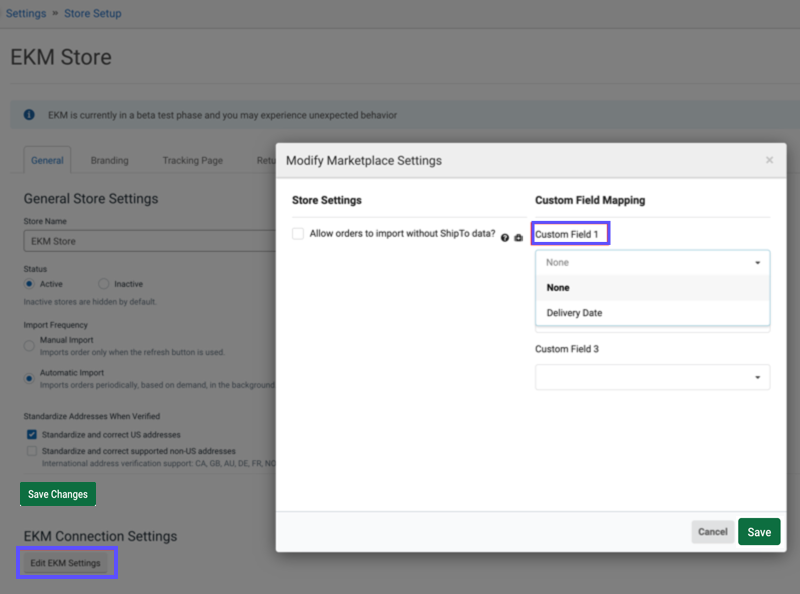The width and height of the screenshot is (800, 594).
Task: Select the Inactive status radio button
Action: pos(104,284)
